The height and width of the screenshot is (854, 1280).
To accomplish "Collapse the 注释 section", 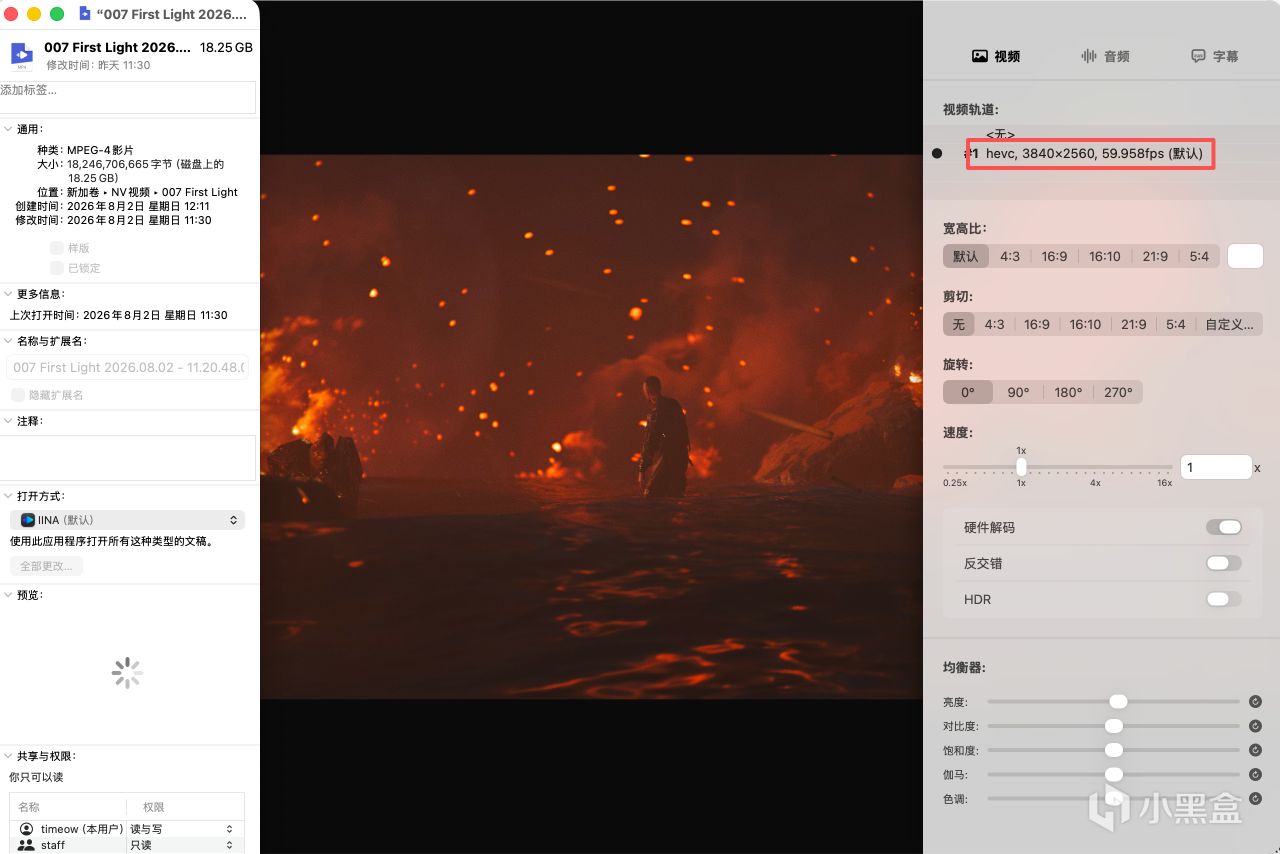I will click(8, 421).
